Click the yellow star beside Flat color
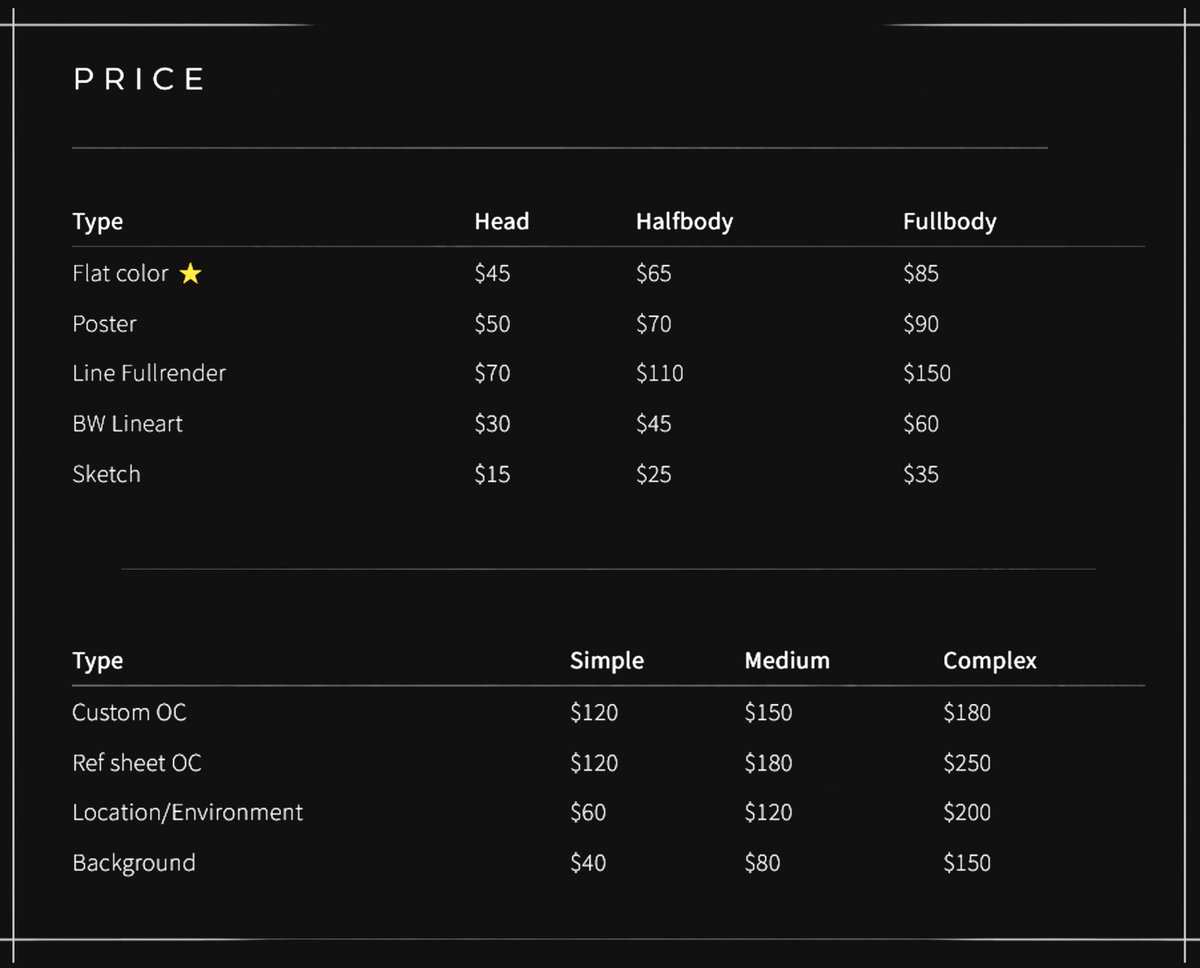This screenshot has height=968, width=1200. [190, 273]
